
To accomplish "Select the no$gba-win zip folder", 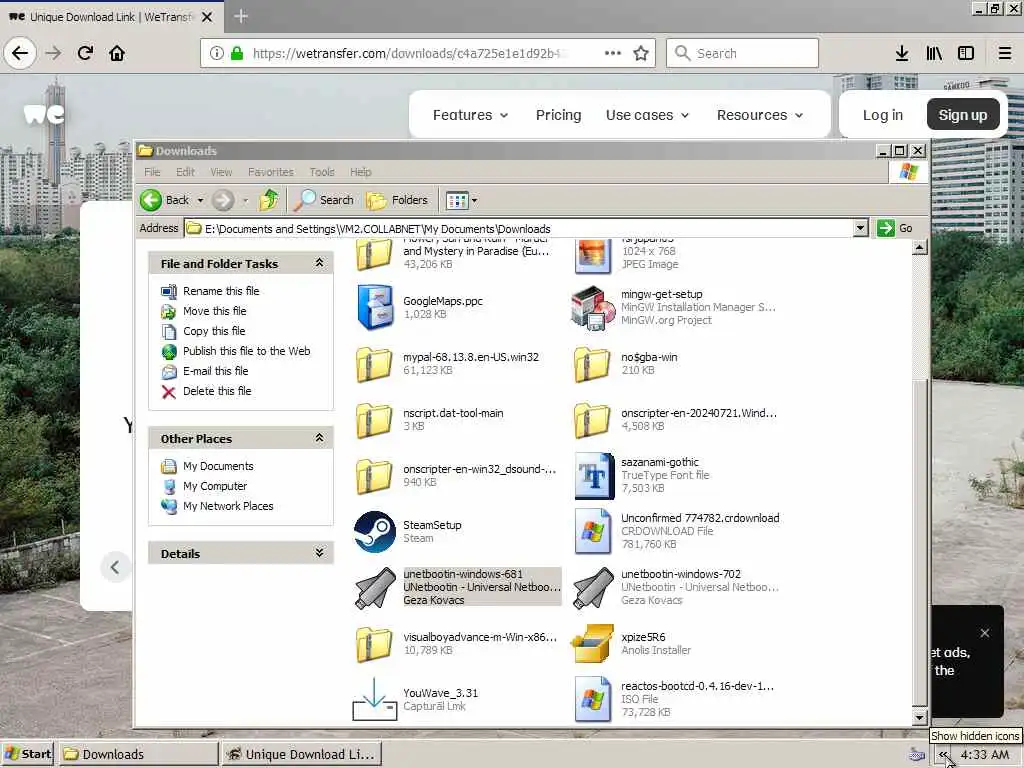I will pos(592,364).
